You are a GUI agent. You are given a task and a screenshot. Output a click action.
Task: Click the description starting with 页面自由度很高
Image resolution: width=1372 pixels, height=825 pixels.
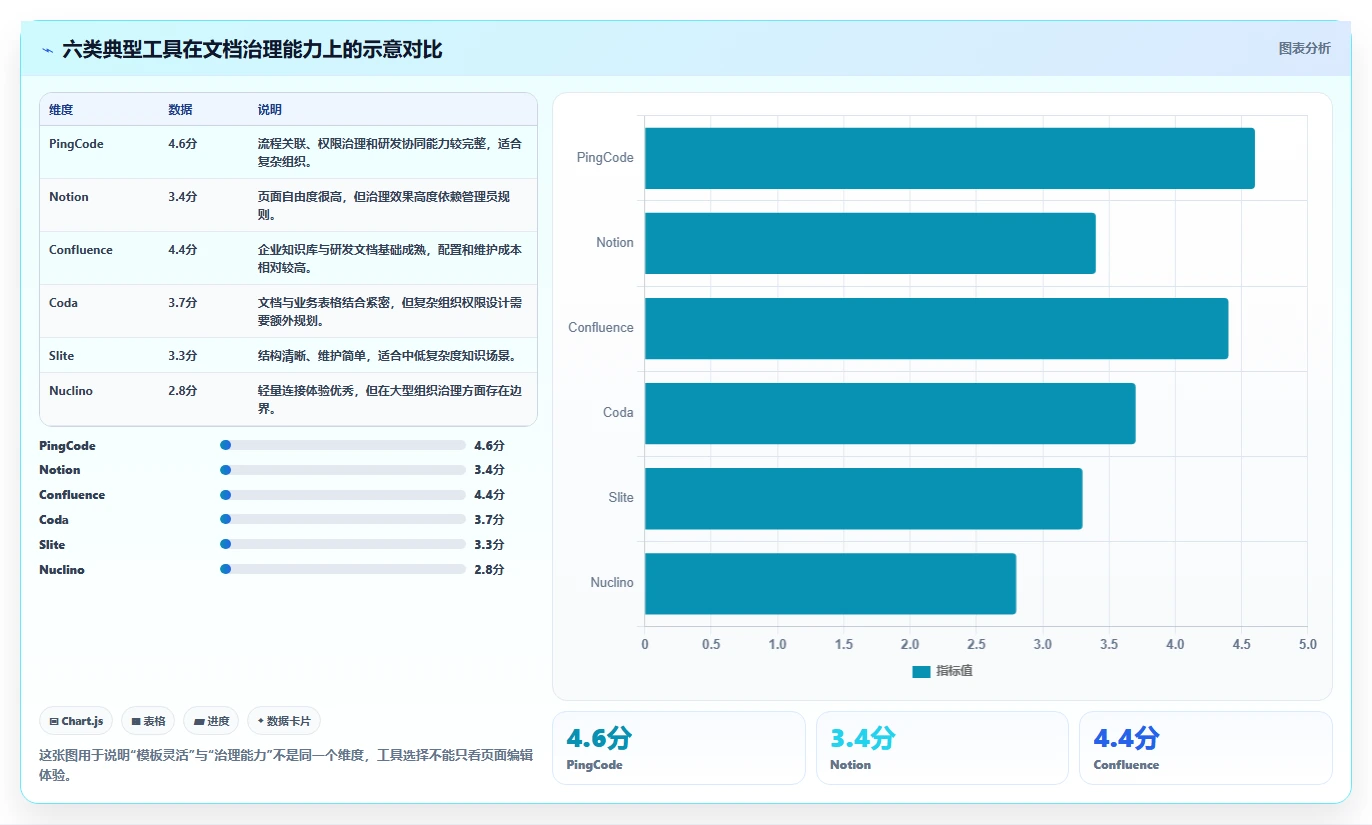click(384, 205)
